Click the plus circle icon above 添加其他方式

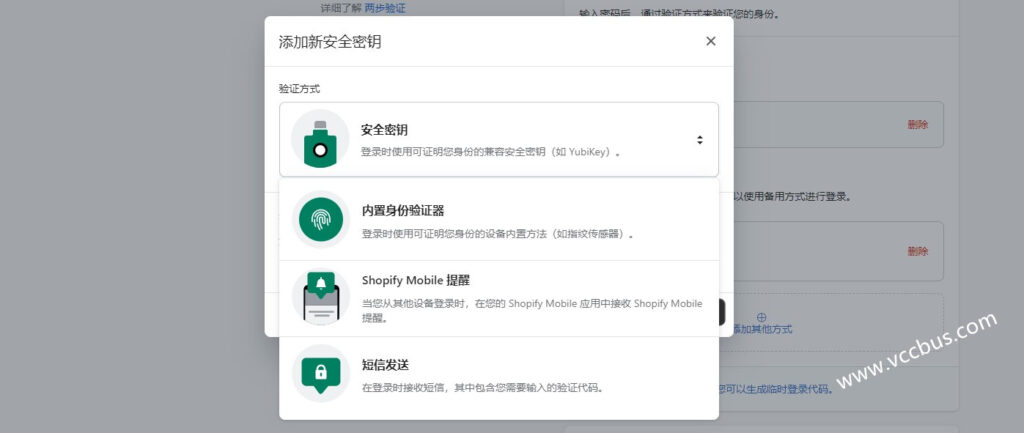[761, 316]
